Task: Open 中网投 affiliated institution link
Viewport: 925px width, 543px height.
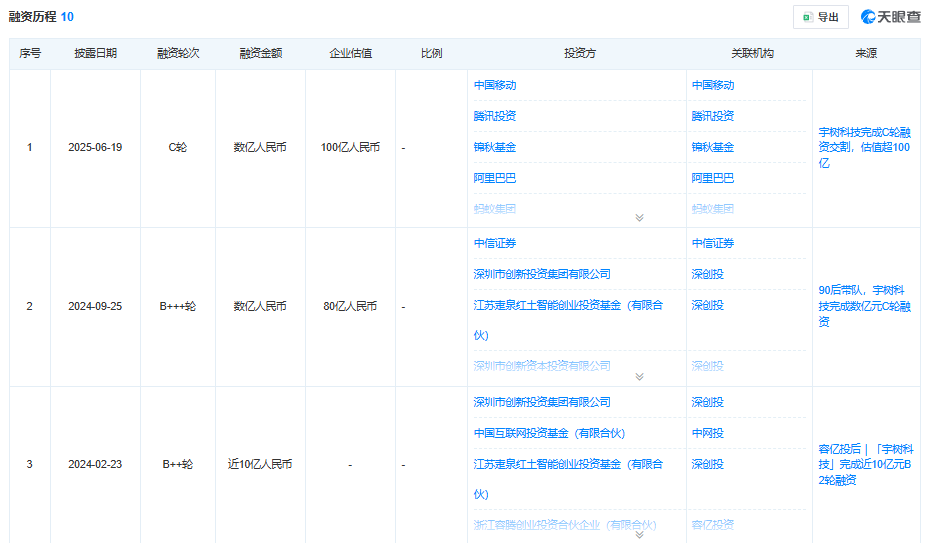Action: coord(707,433)
